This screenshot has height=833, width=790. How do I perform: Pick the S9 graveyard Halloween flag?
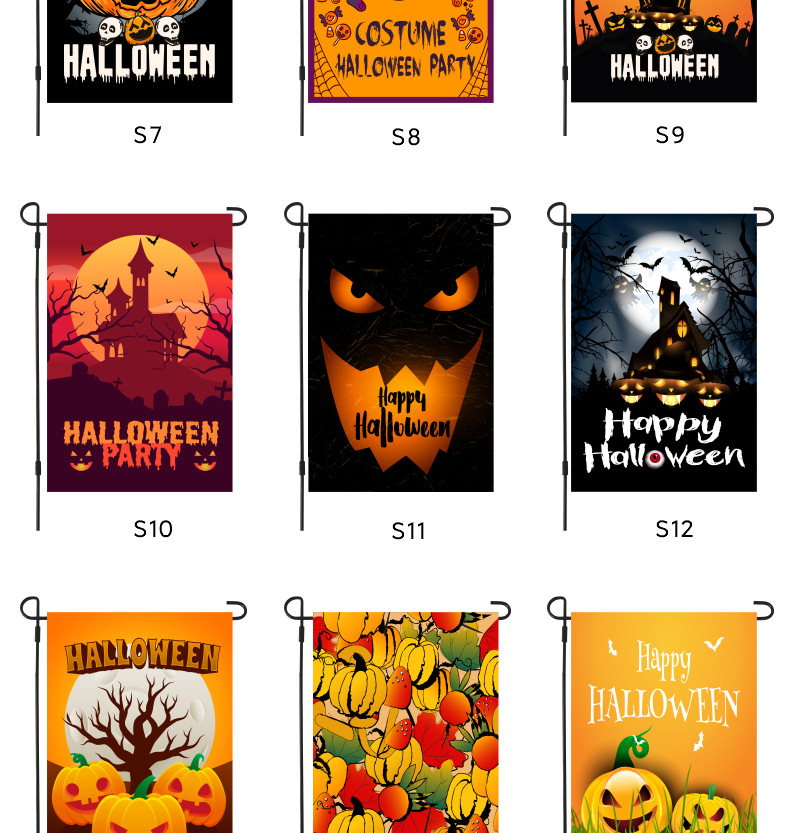(x=664, y=51)
